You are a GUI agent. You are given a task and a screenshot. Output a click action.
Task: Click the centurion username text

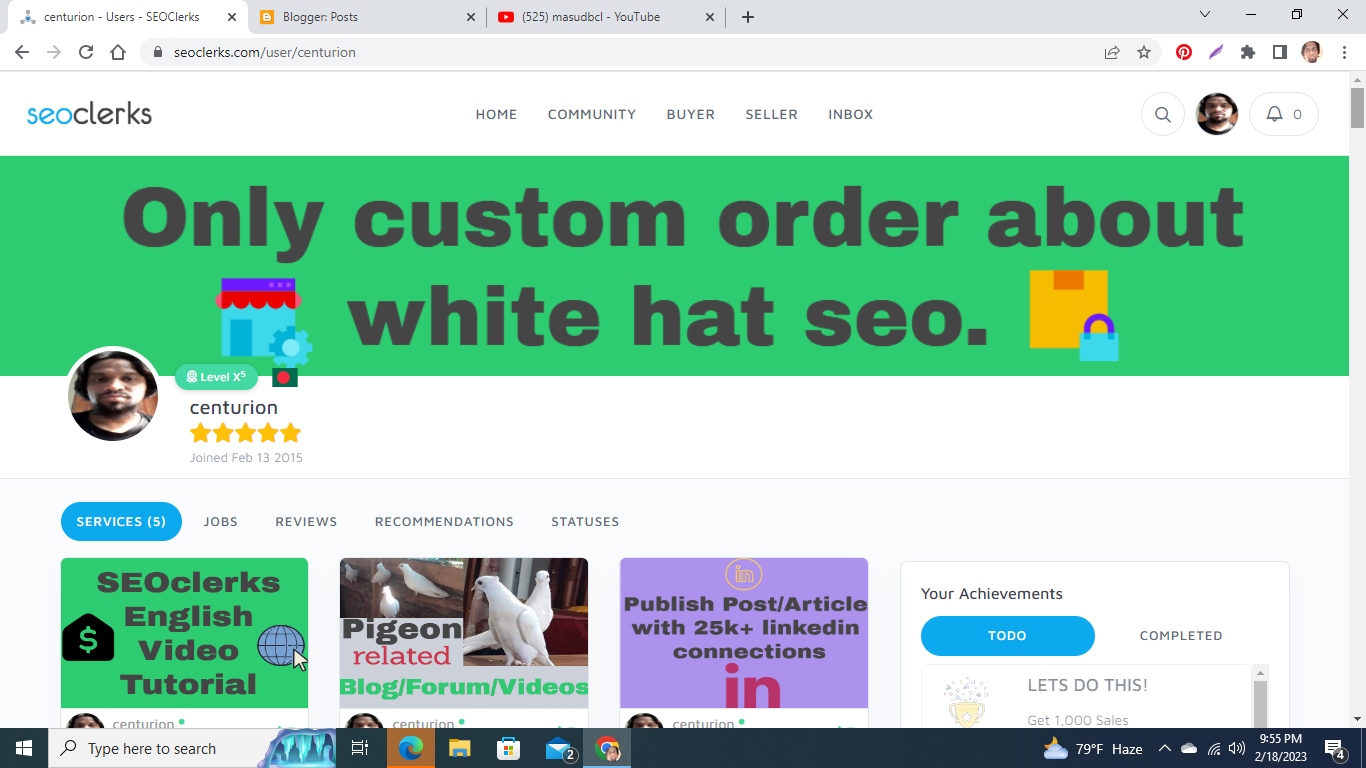click(234, 407)
